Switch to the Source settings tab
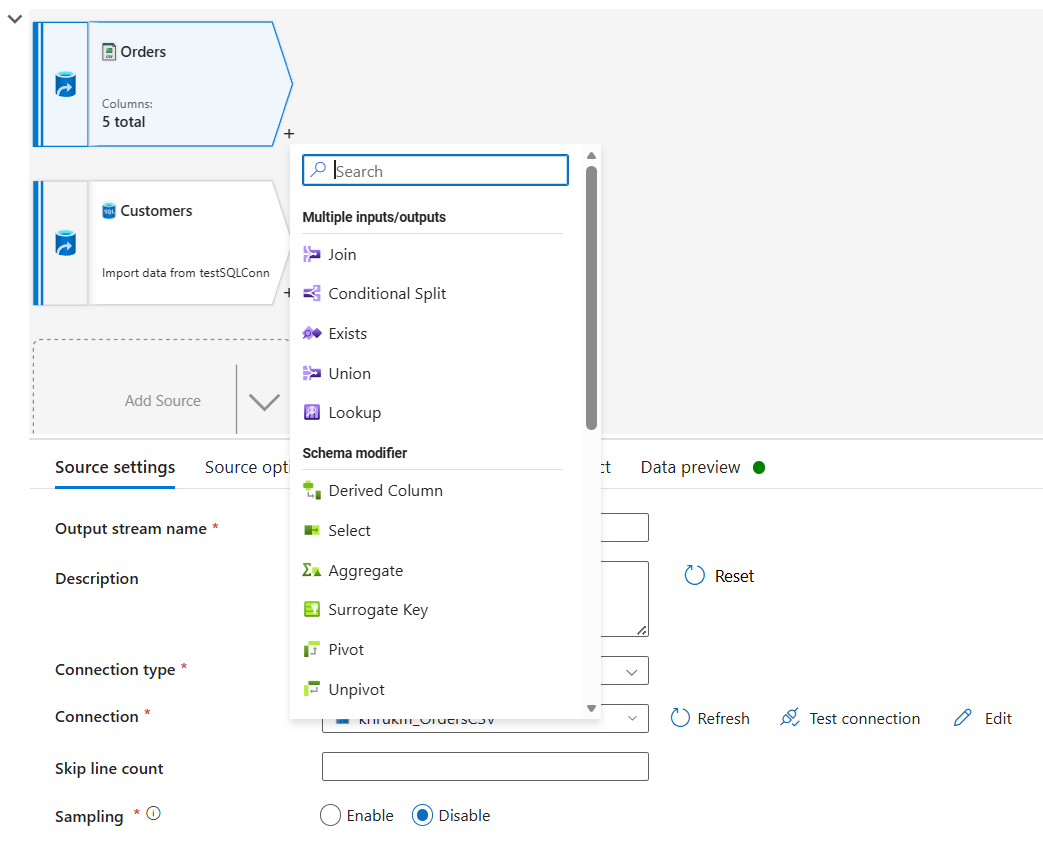 pos(115,468)
